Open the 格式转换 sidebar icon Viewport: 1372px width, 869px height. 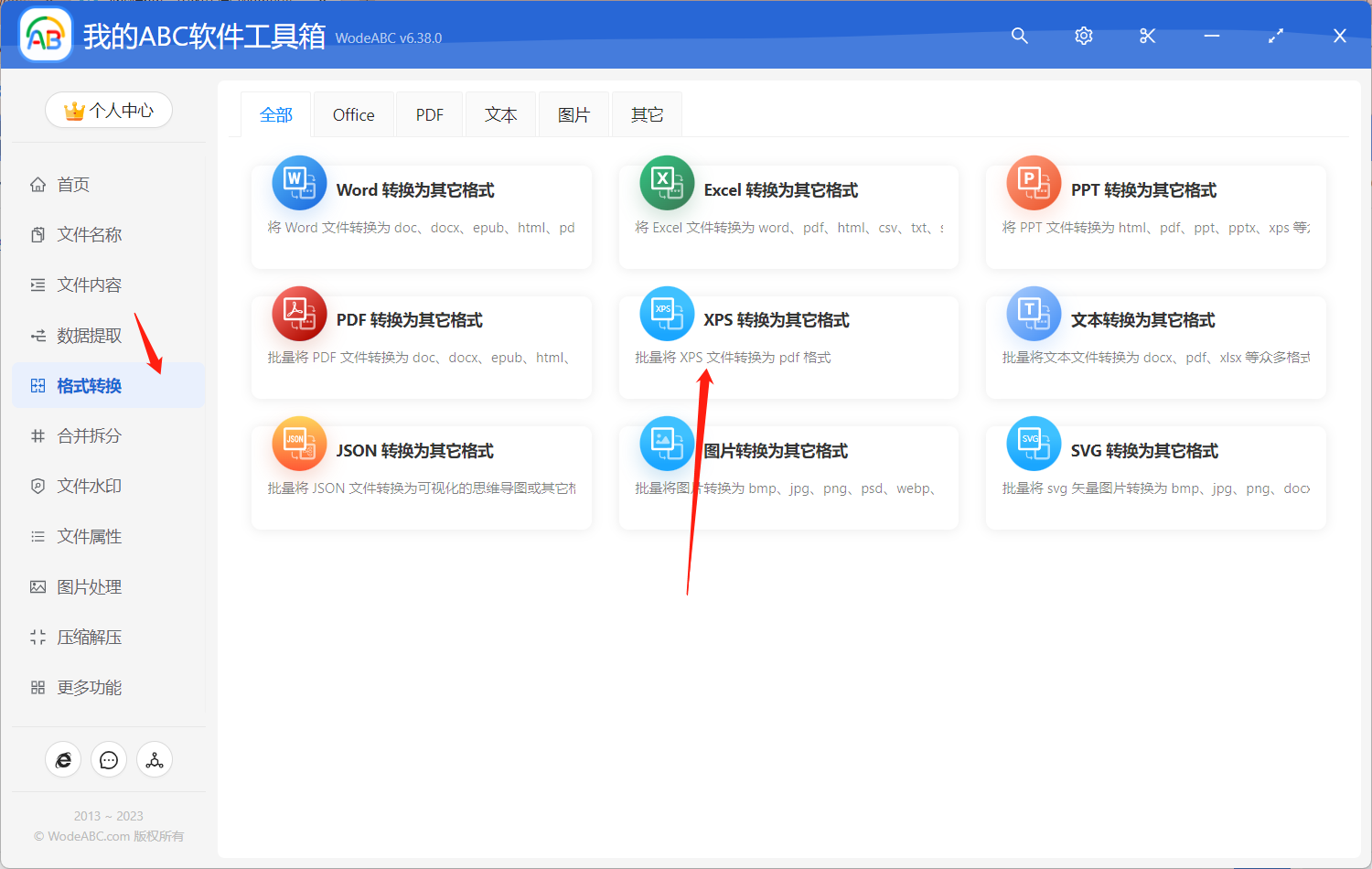[x=38, y=385]
